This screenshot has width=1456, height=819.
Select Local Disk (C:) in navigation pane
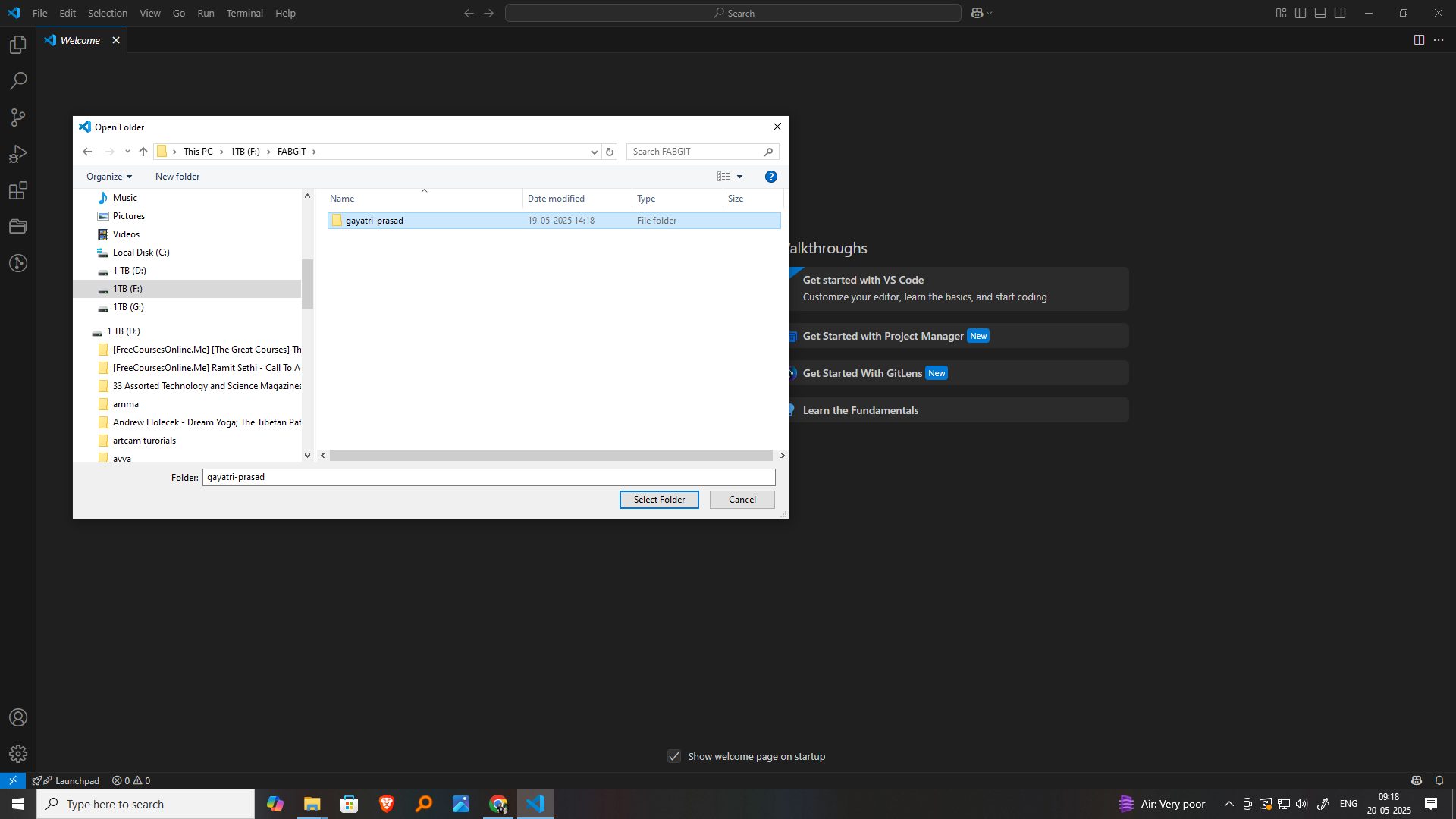click(x=141, y=253)
